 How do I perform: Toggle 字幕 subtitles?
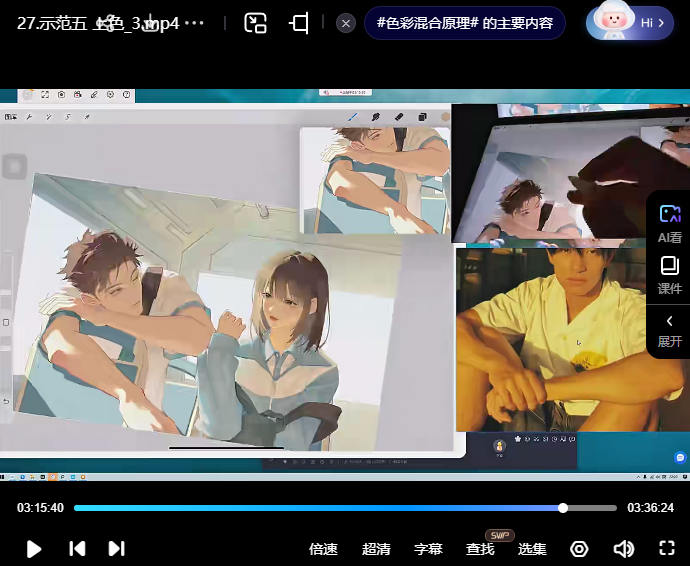(x=428, y=549)
